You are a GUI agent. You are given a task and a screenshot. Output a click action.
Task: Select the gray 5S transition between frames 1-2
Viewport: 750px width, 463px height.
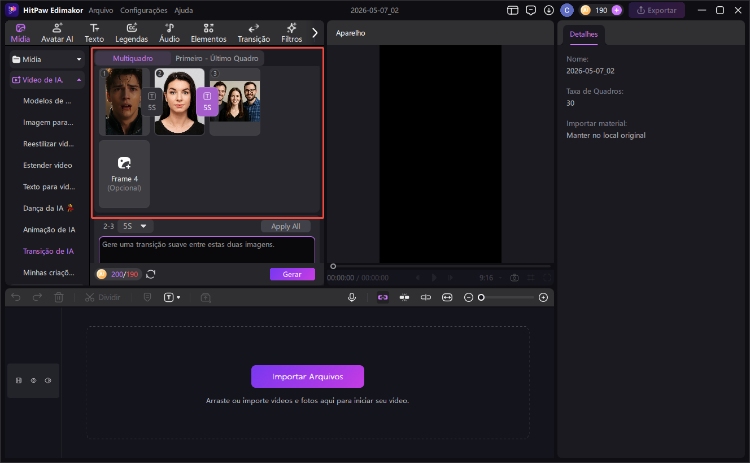152,102
